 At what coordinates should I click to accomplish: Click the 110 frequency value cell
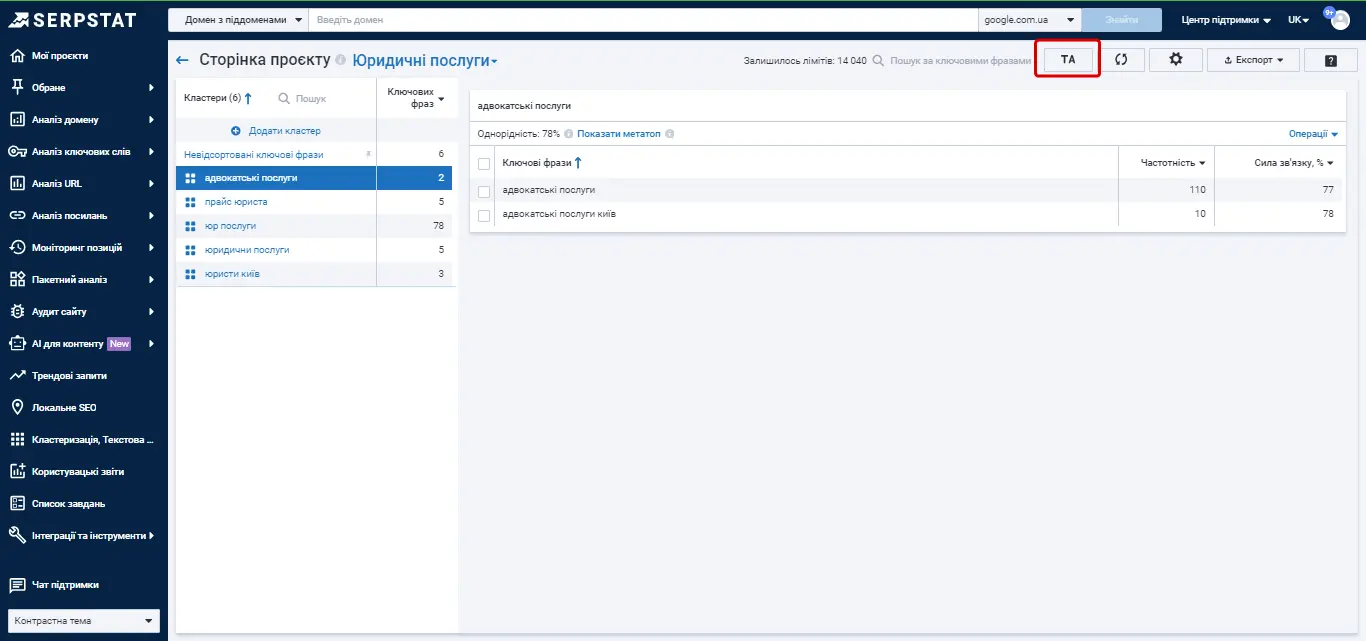(1197, 190)
